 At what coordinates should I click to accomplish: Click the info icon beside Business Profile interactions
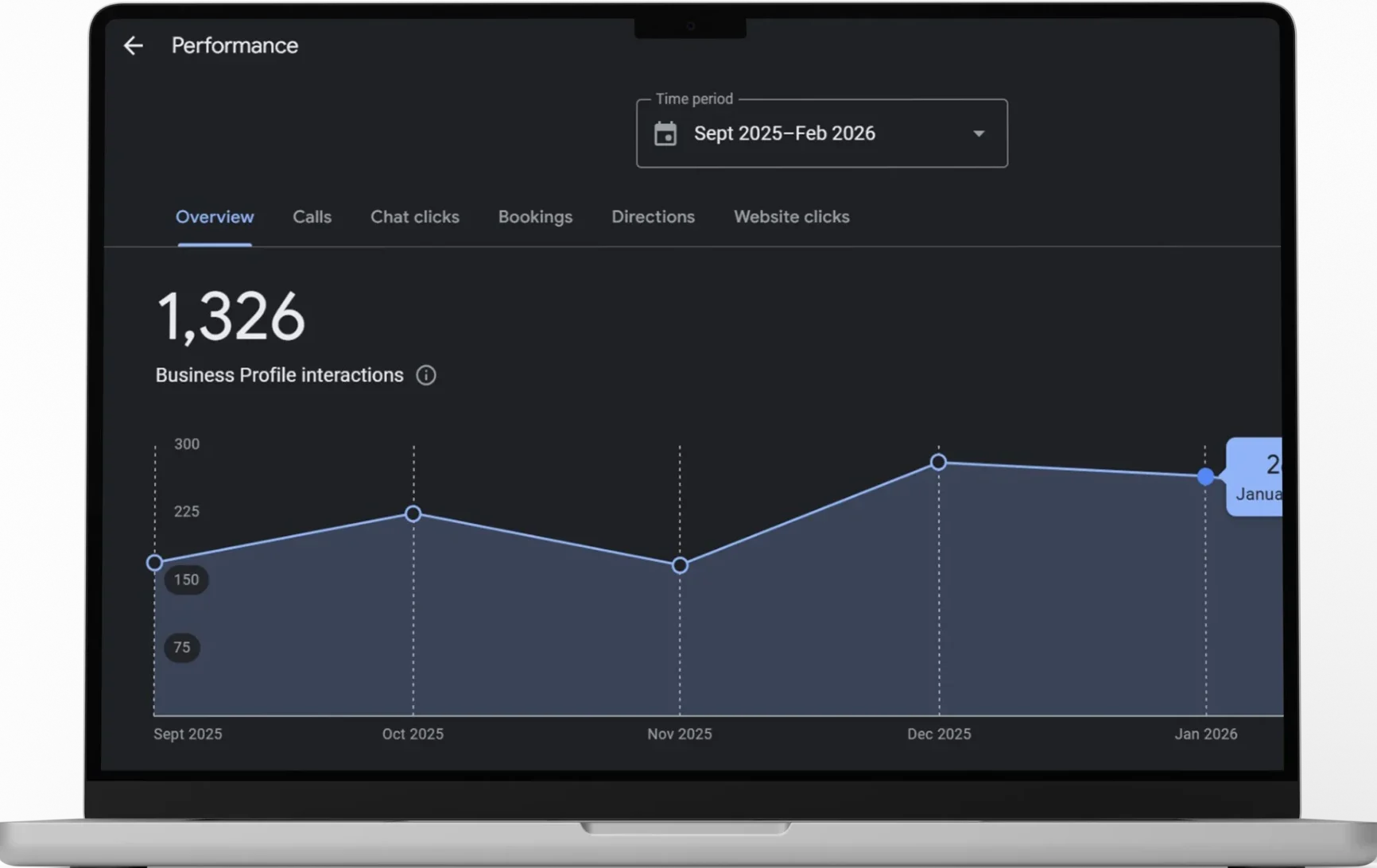[426, 375]
